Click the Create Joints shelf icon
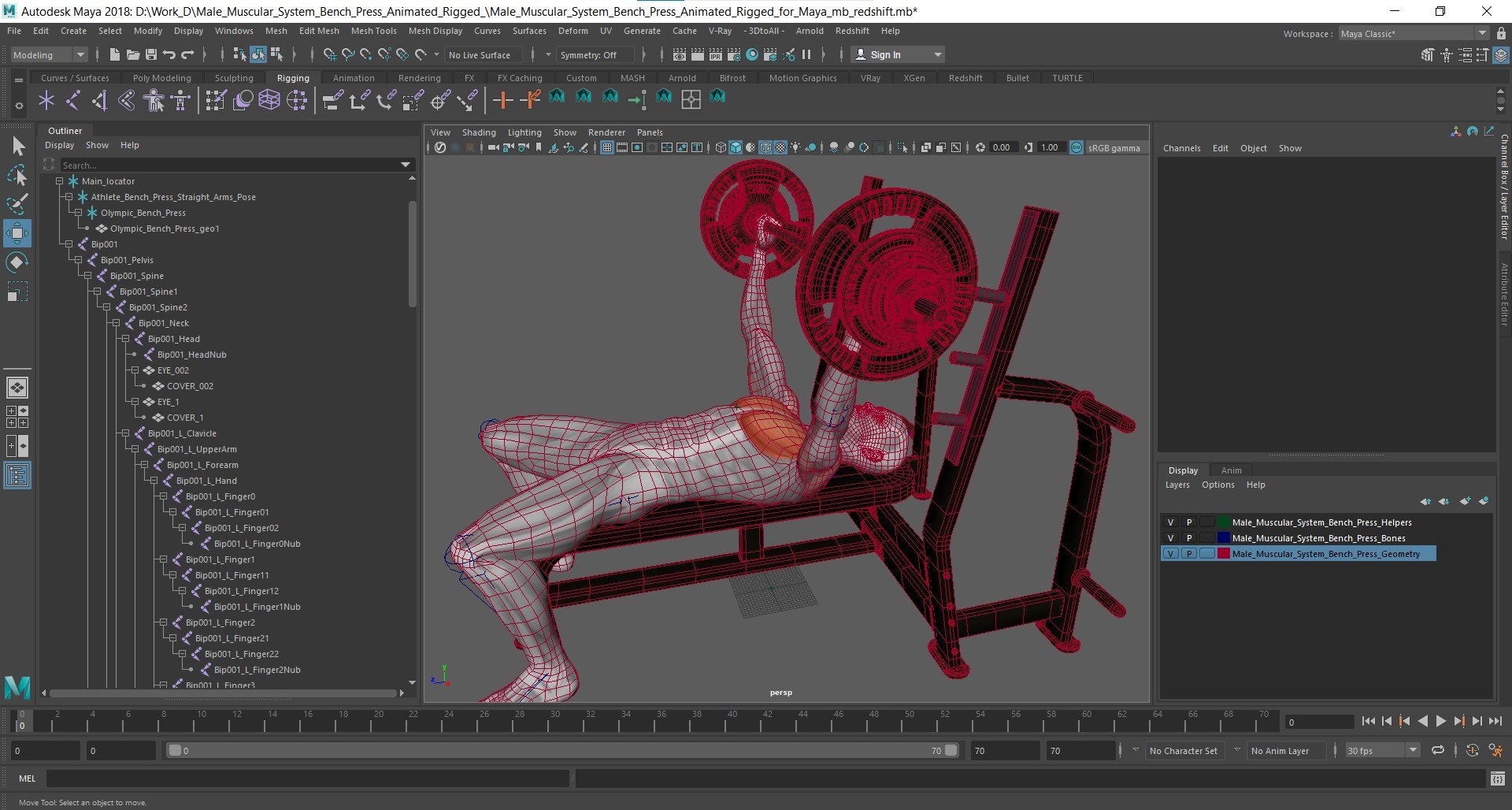This screenshot has width=1512, height=810. [73, 100]
